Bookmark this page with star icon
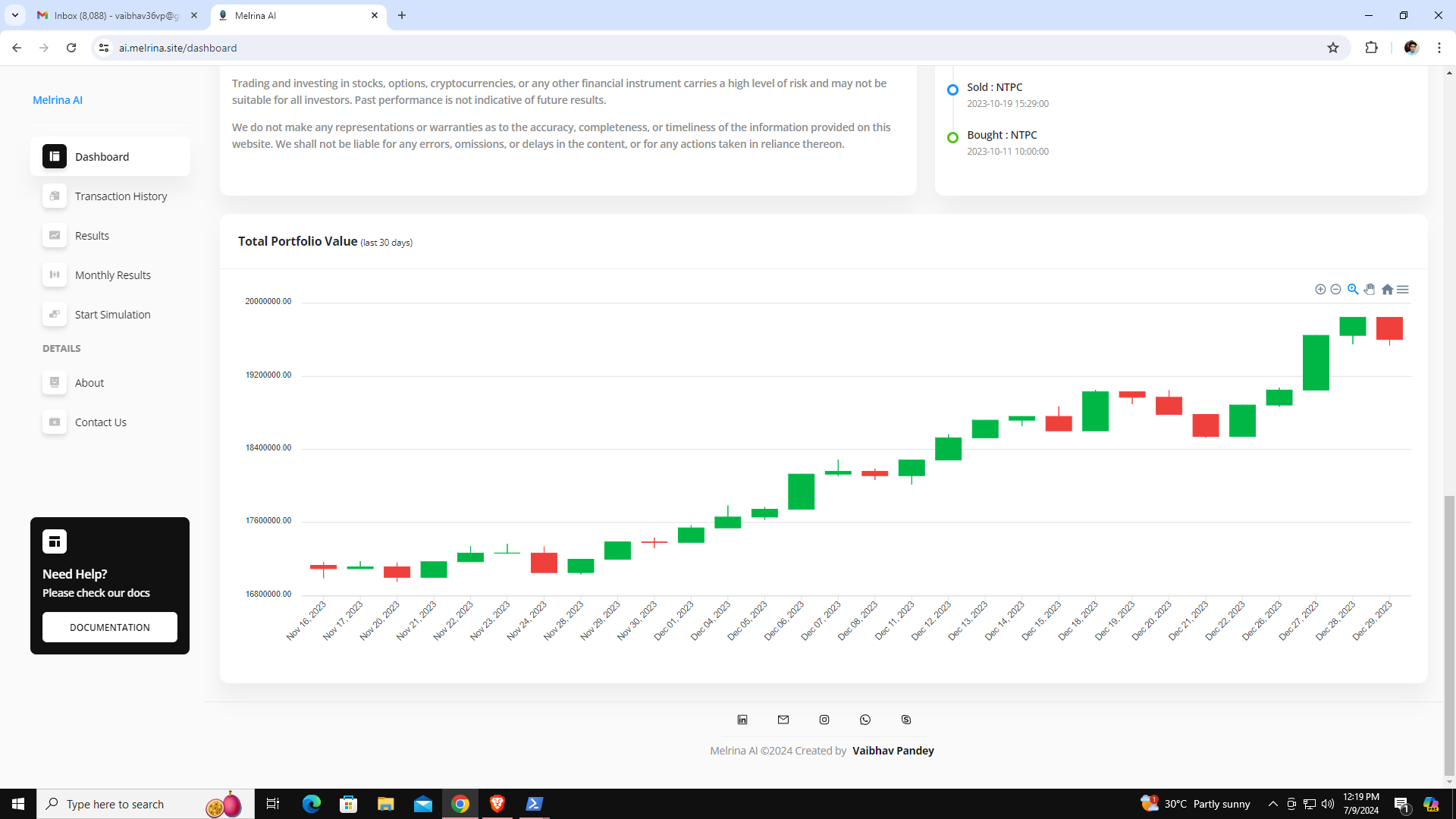The image size is (1456, 819). [x=1333, y=48]
